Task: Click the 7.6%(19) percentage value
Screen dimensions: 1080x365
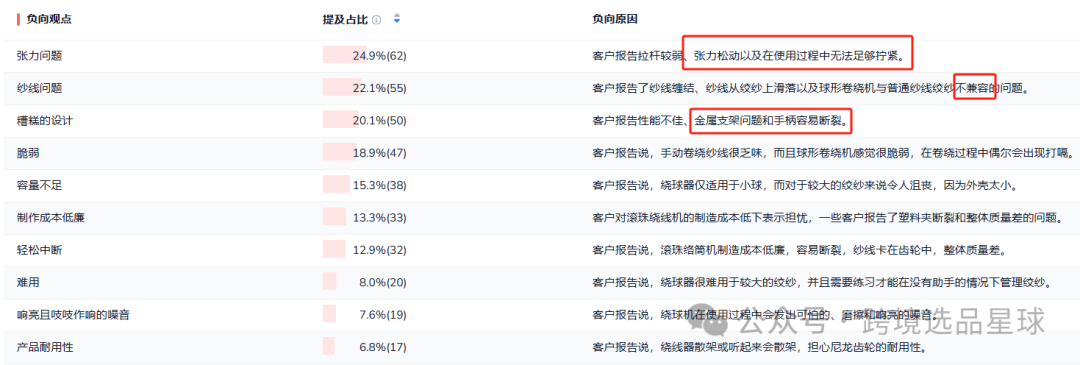Action: (382, 315)
